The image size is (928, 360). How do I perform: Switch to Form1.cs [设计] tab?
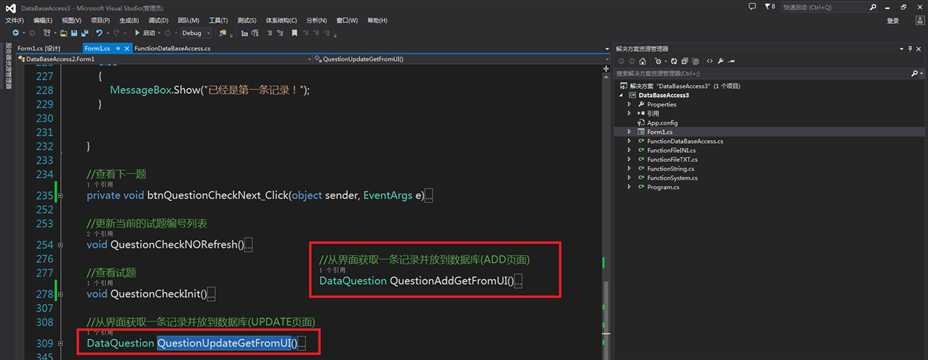click(x=38, y=49)
